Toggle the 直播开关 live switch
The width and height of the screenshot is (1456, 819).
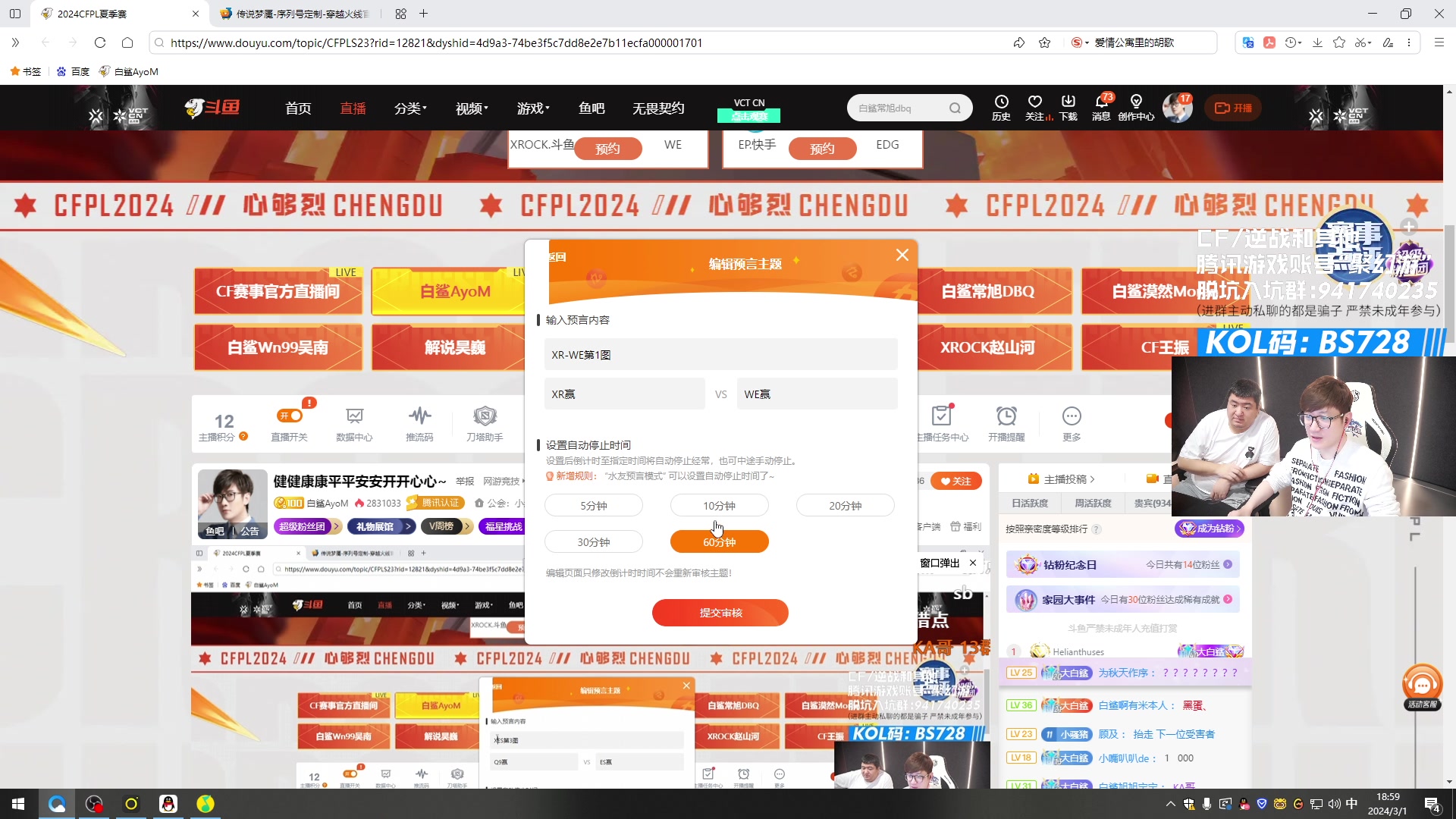pyautogui.click(x=290, y=416)
